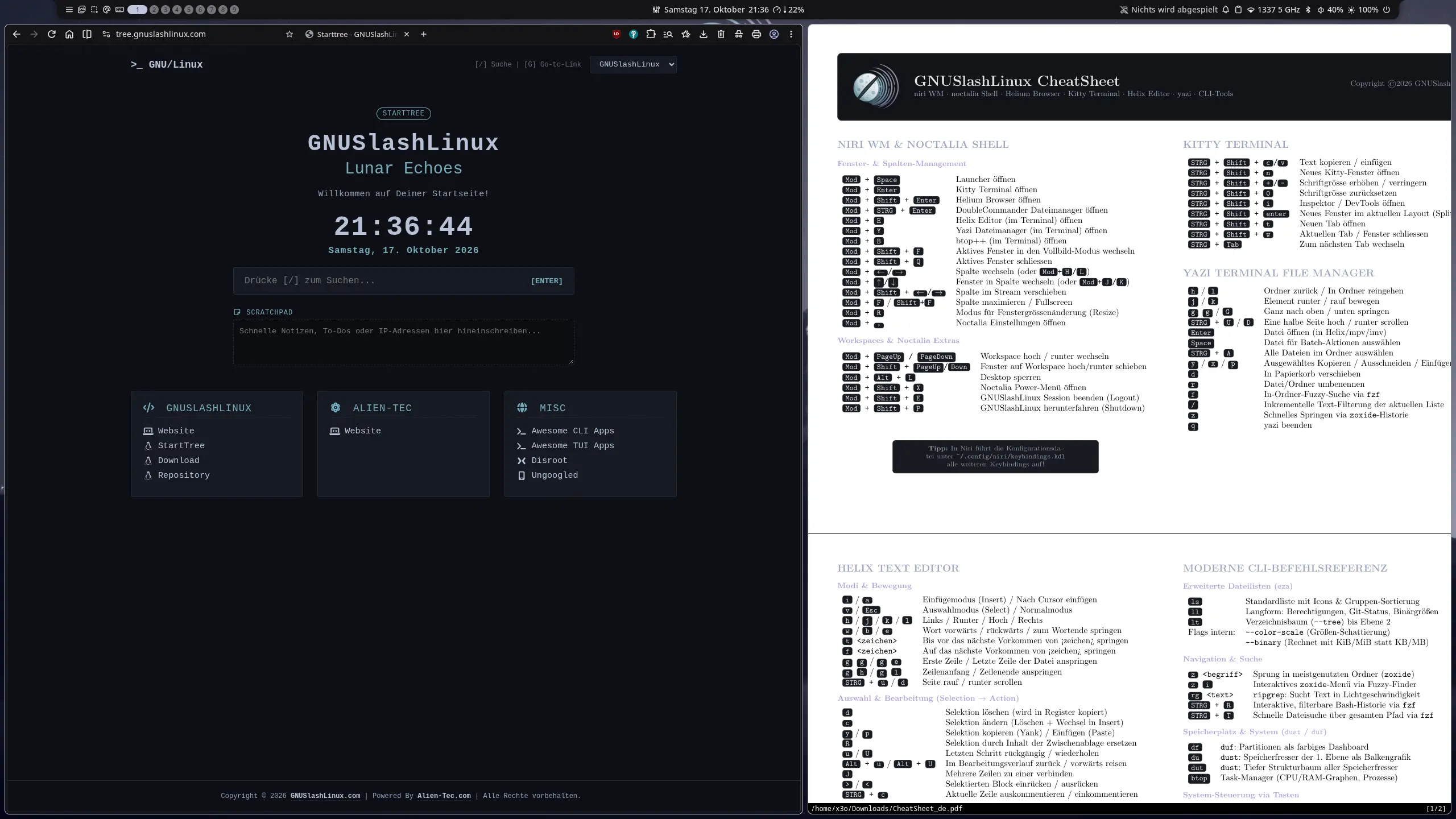Click the power icon in top bar
The width and height of the screenshot is (1456, 819).
coord(1386,10)
